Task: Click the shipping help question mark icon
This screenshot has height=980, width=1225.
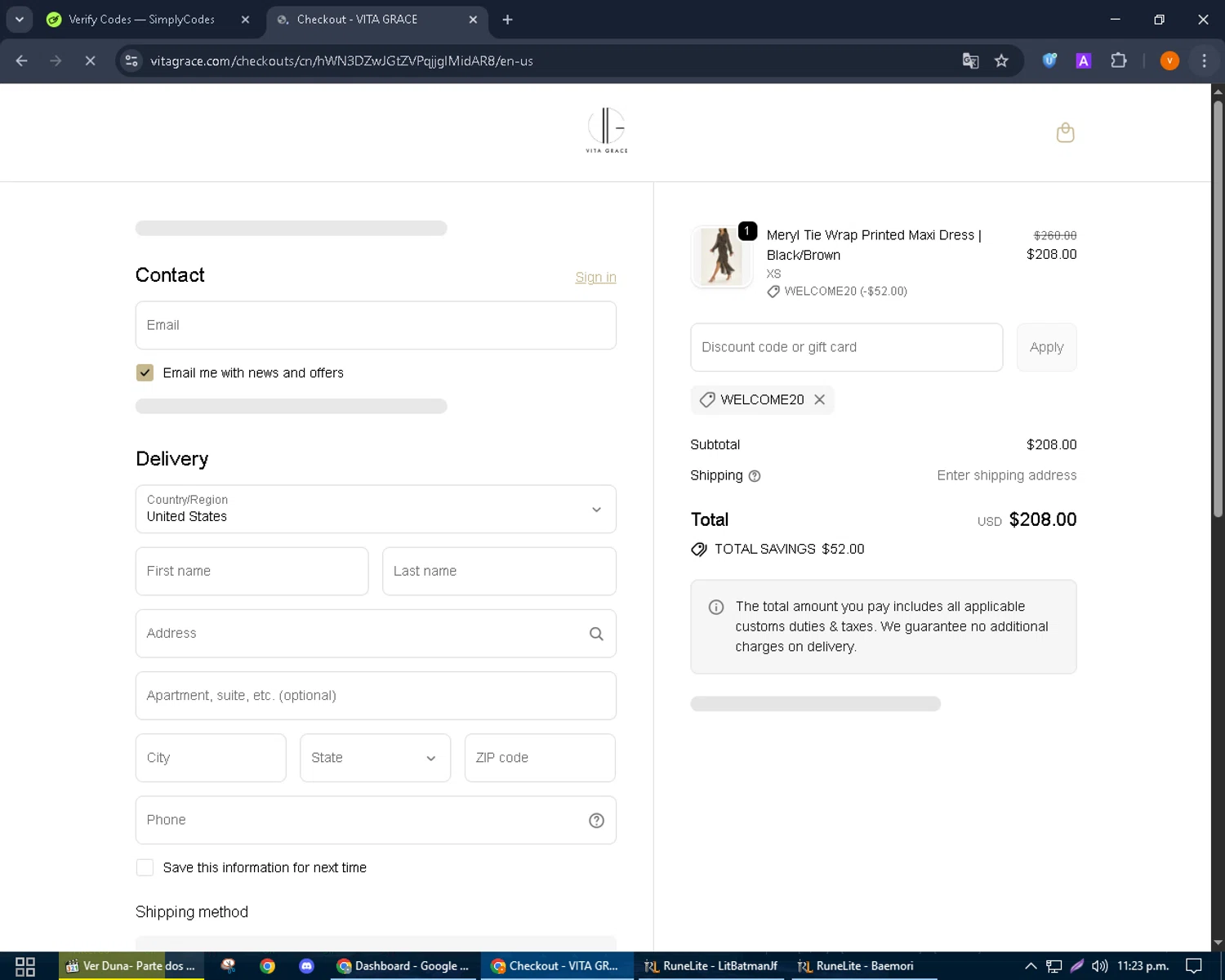Action: coord(755,476)
